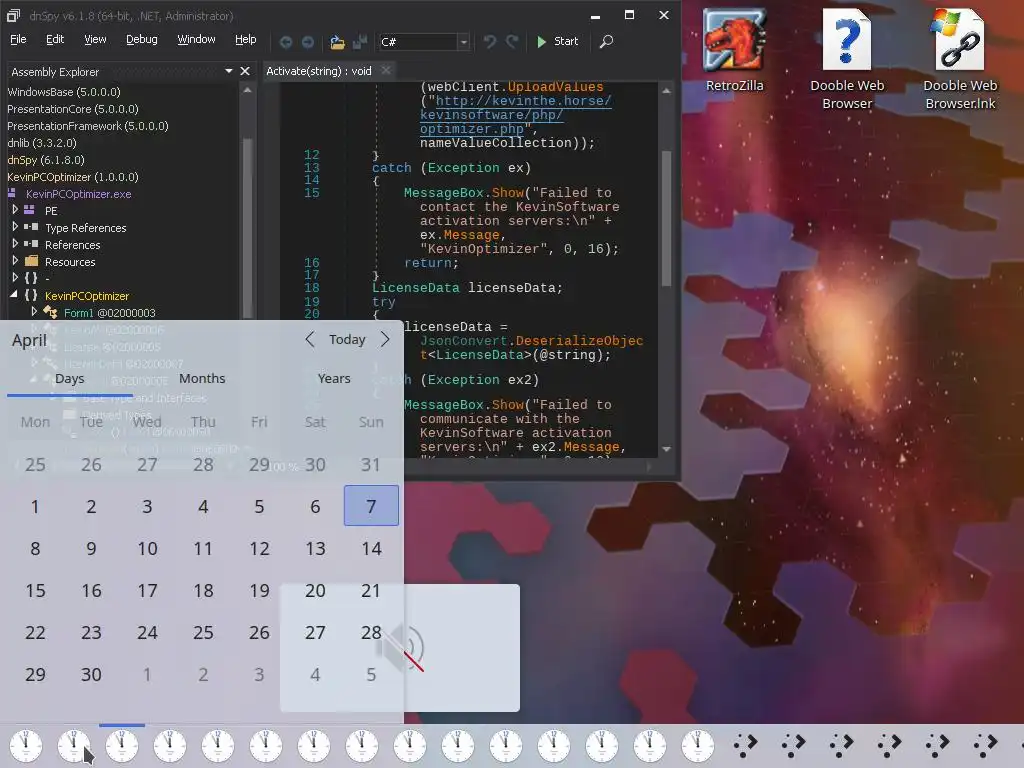Expand the References node arrow

(15, 244)
